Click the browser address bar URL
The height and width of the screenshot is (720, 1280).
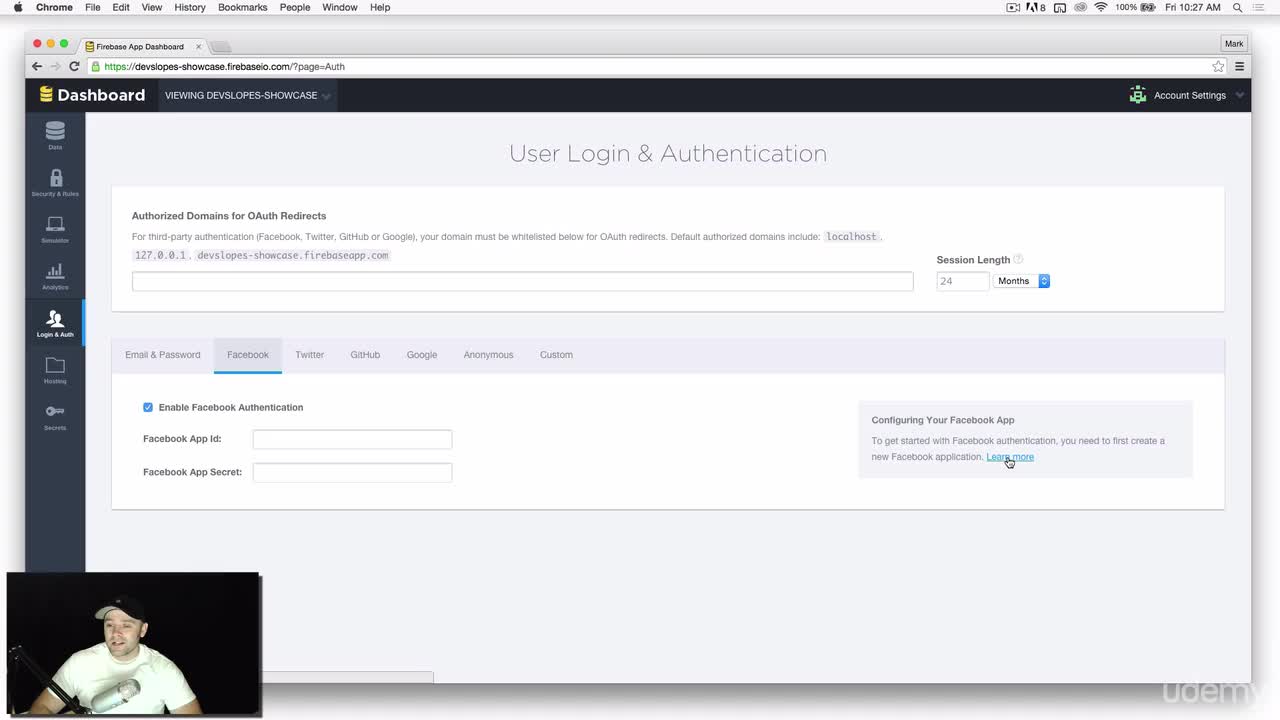pyautogui.click(x=224, y=66)
